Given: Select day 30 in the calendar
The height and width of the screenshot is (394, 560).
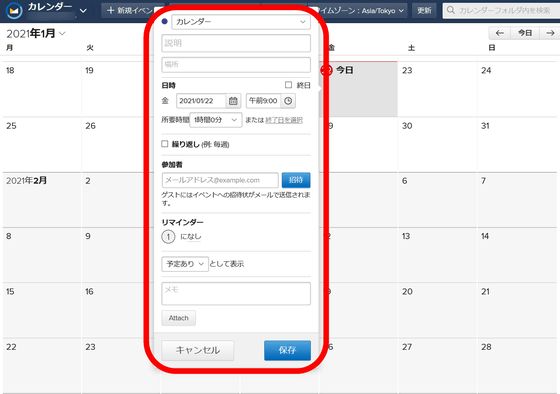Looking at the screenshot, I should click(437, 145).
